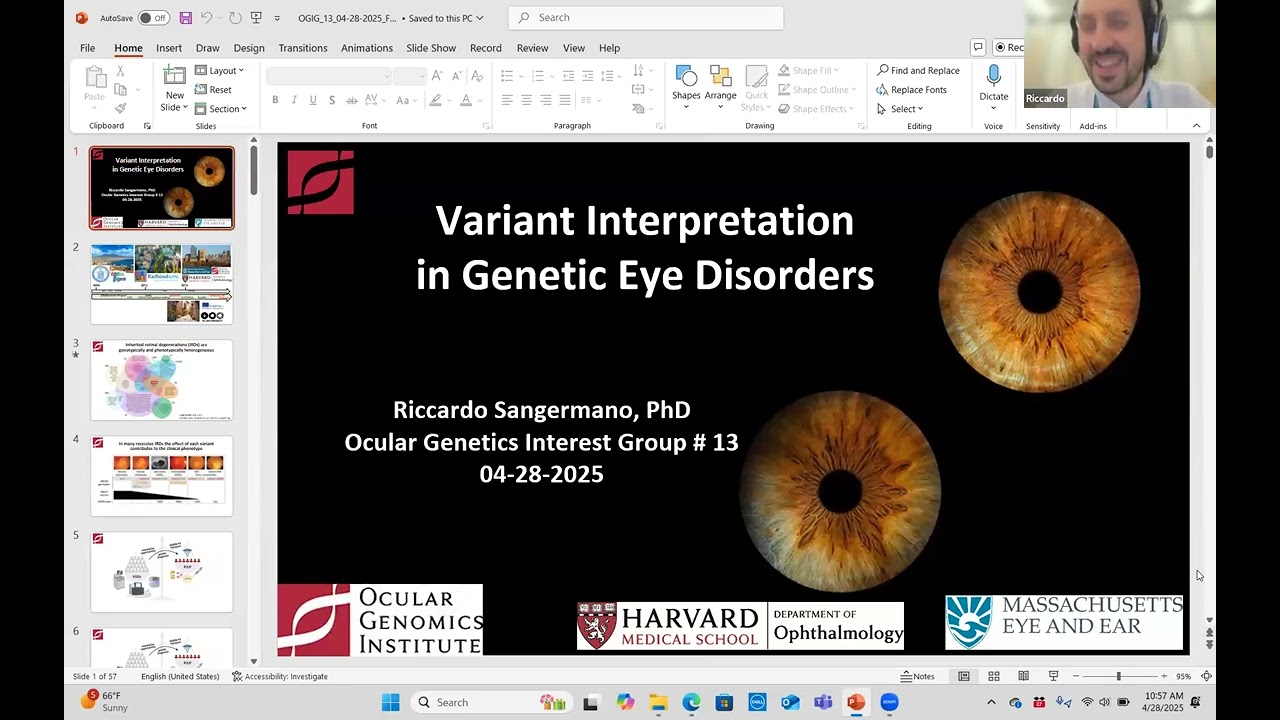Click the Save icon in title bar
This screenshot has width=1280, height=720.
pos(186,18)
